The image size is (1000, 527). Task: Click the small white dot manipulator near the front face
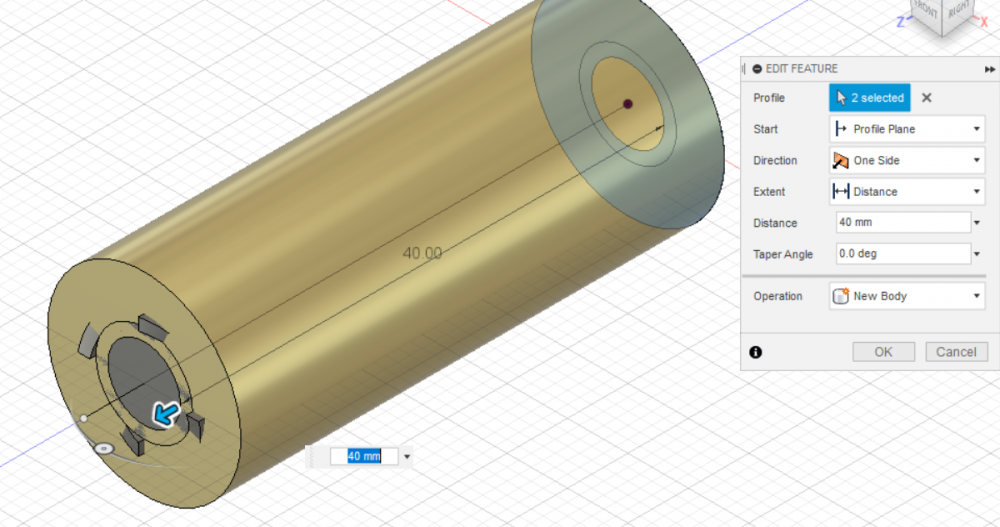click(84, 419)
